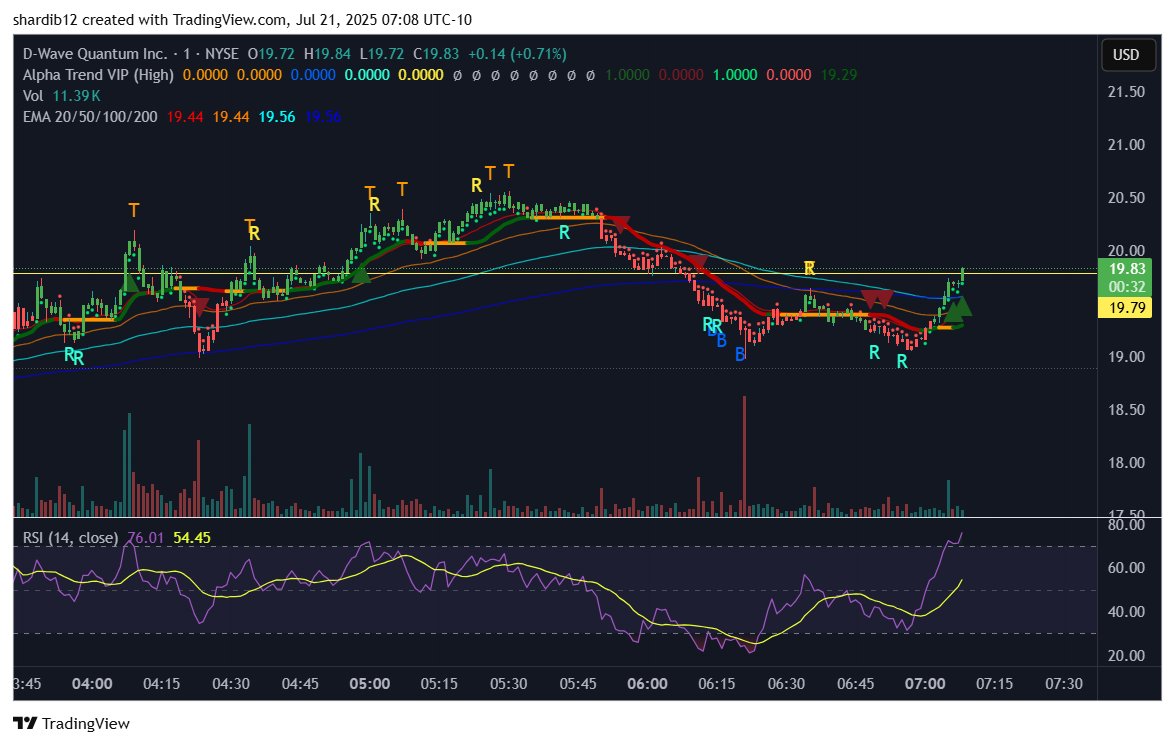The height and width of the screenshot is (745, 1175).
Task: Click the 06:30 time axis label
Action: coord(786,684)
